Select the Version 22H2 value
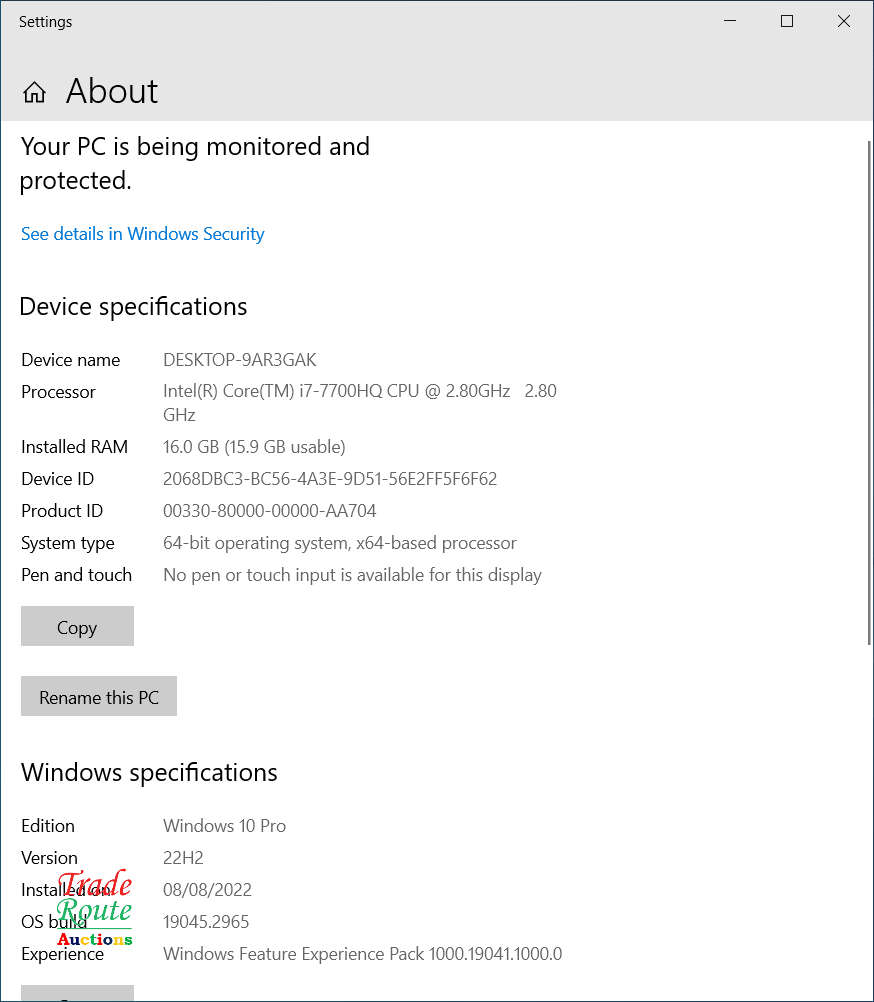The image size is (874, 1002). point(181,857)
